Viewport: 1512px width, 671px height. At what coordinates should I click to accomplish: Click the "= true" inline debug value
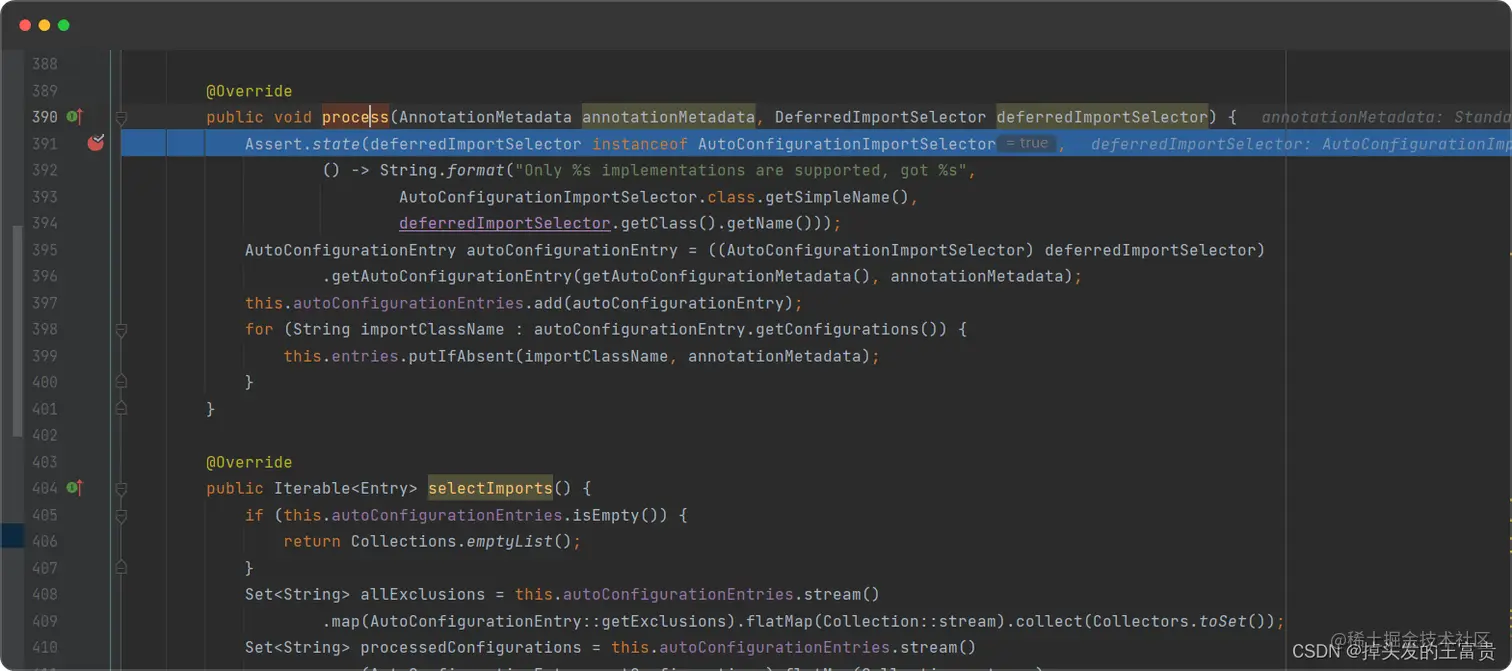coord(1027,144)
